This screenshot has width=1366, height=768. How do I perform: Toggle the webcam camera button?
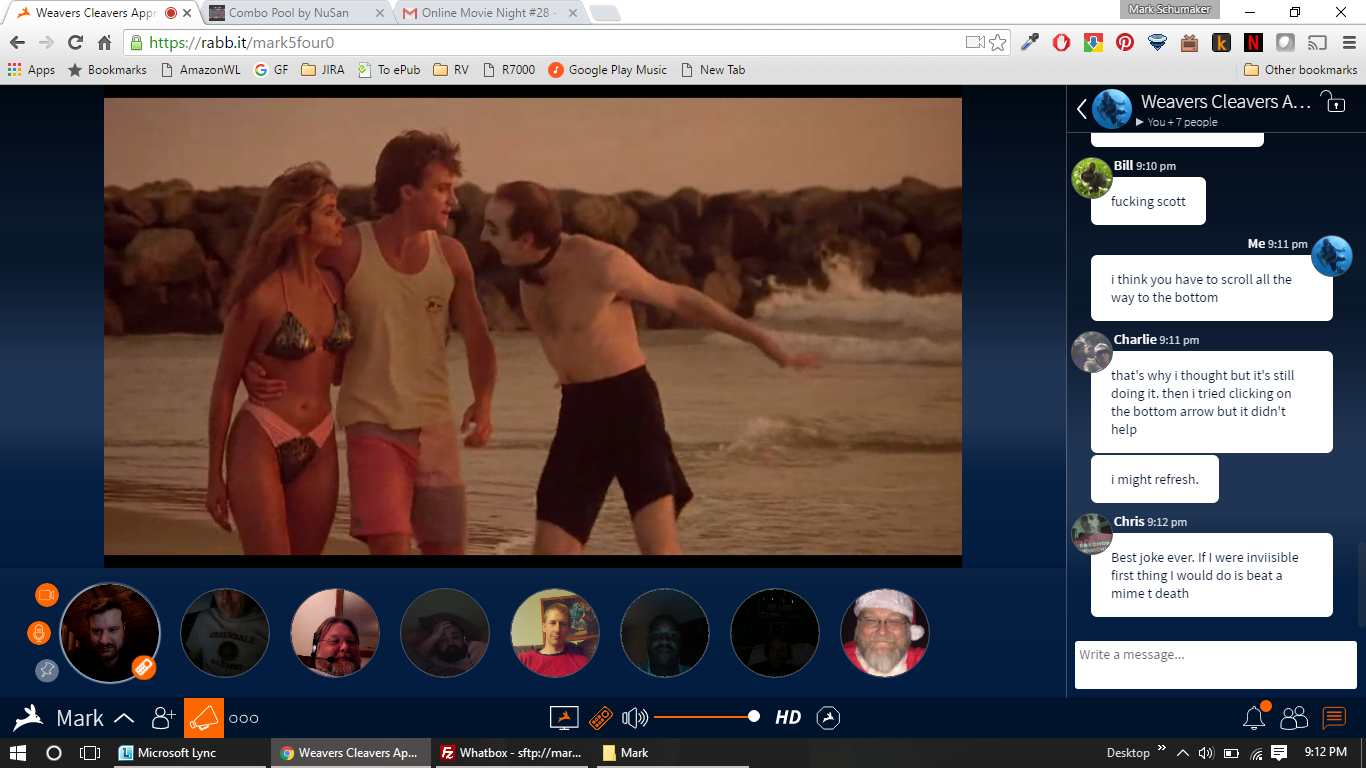point(47,595)
